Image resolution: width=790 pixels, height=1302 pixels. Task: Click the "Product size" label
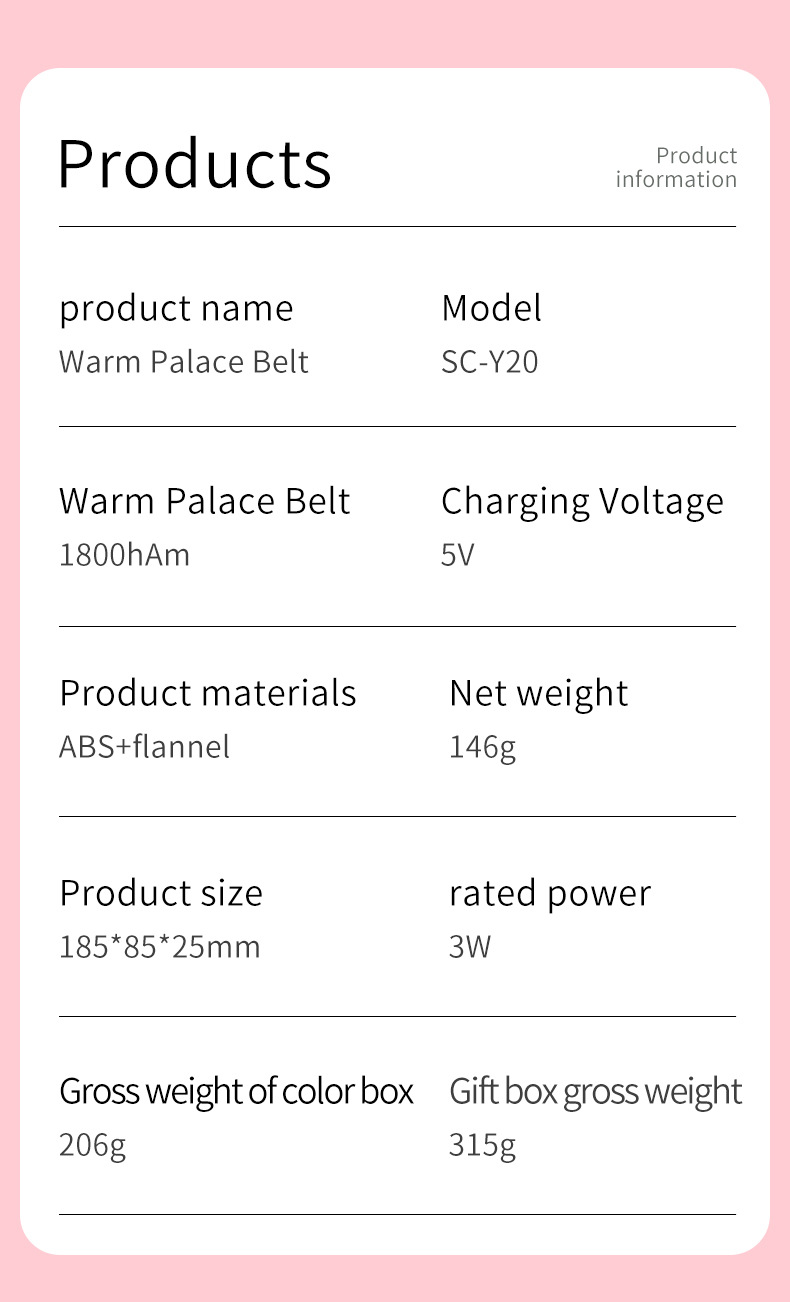click(161, 893)
